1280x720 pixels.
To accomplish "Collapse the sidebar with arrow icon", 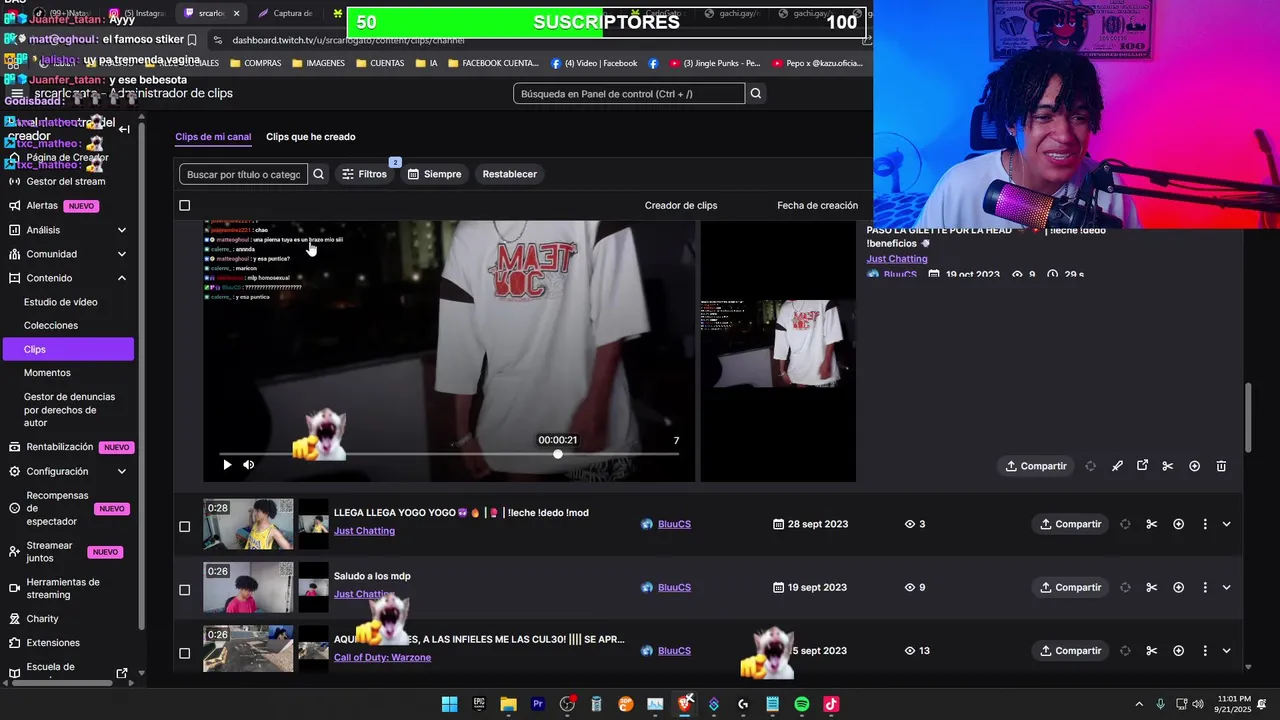I will click(x=124, y=129).
